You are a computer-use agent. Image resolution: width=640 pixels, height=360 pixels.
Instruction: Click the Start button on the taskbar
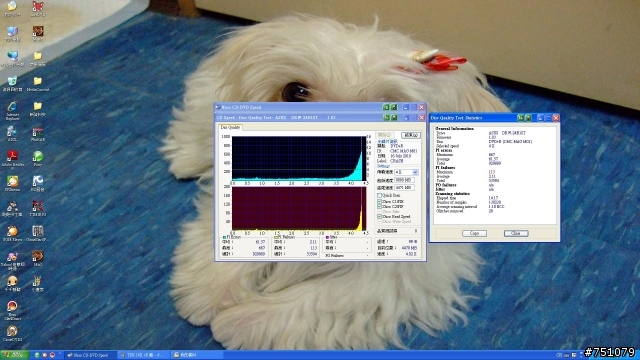click(x=14, y=355)
